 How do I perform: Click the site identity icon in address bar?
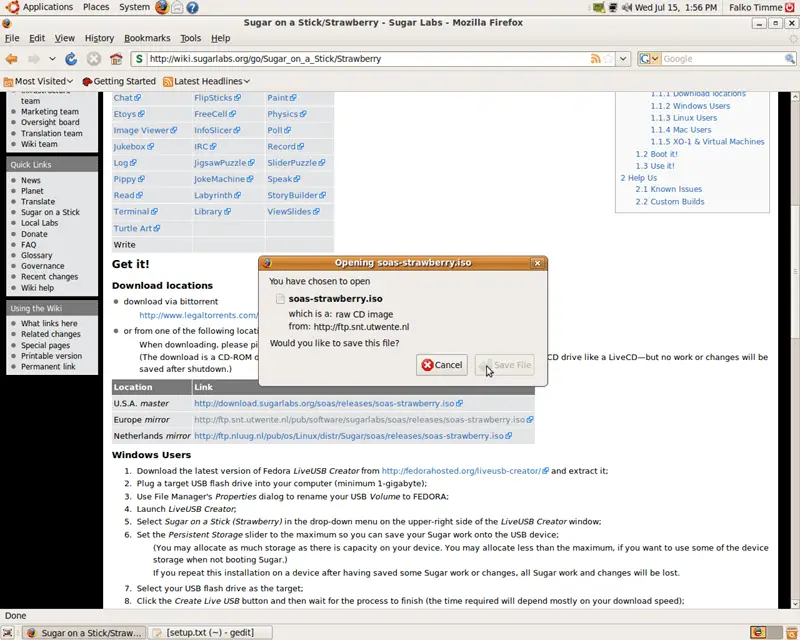pos(139,59)
